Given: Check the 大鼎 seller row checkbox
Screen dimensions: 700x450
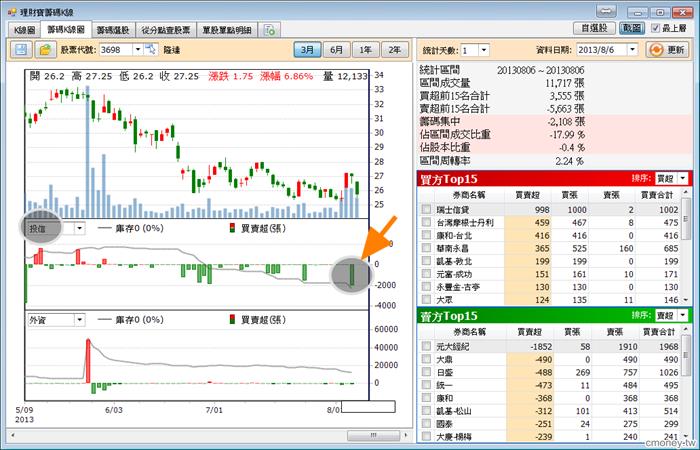Looking at the screenshot, I should [x=426, y=359].
